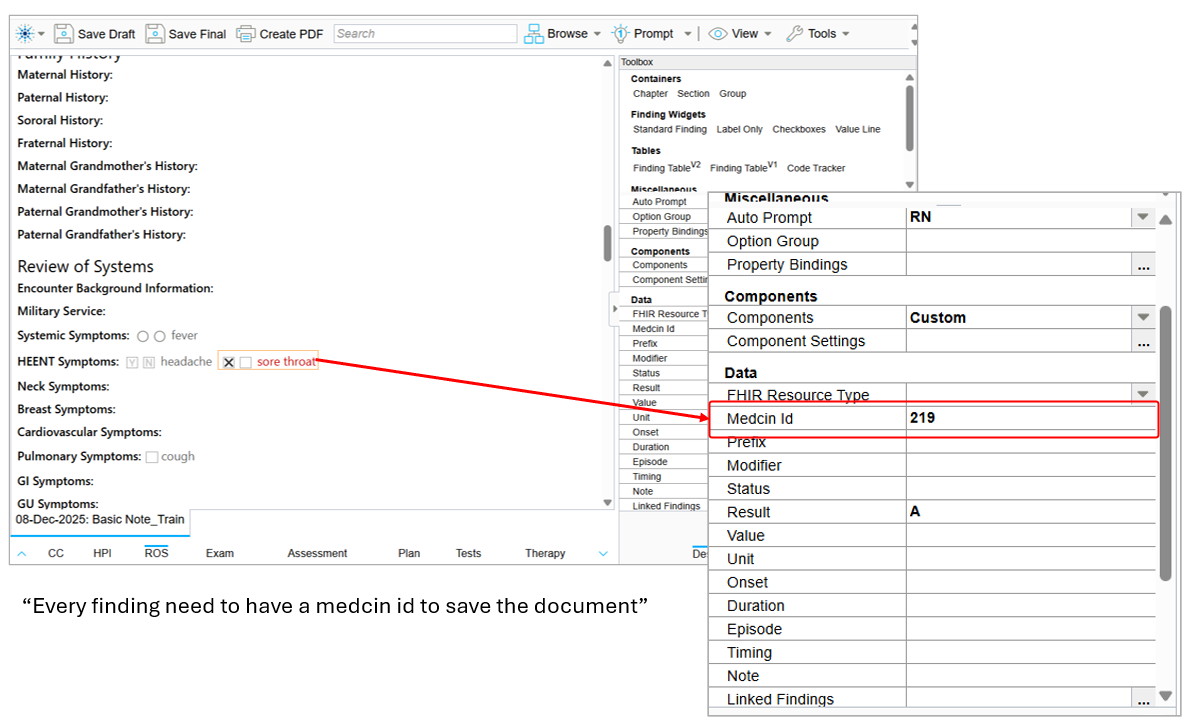Expand the Components dropdown set to Custom
The image size is (1197, 727).
pos(1142,318)
